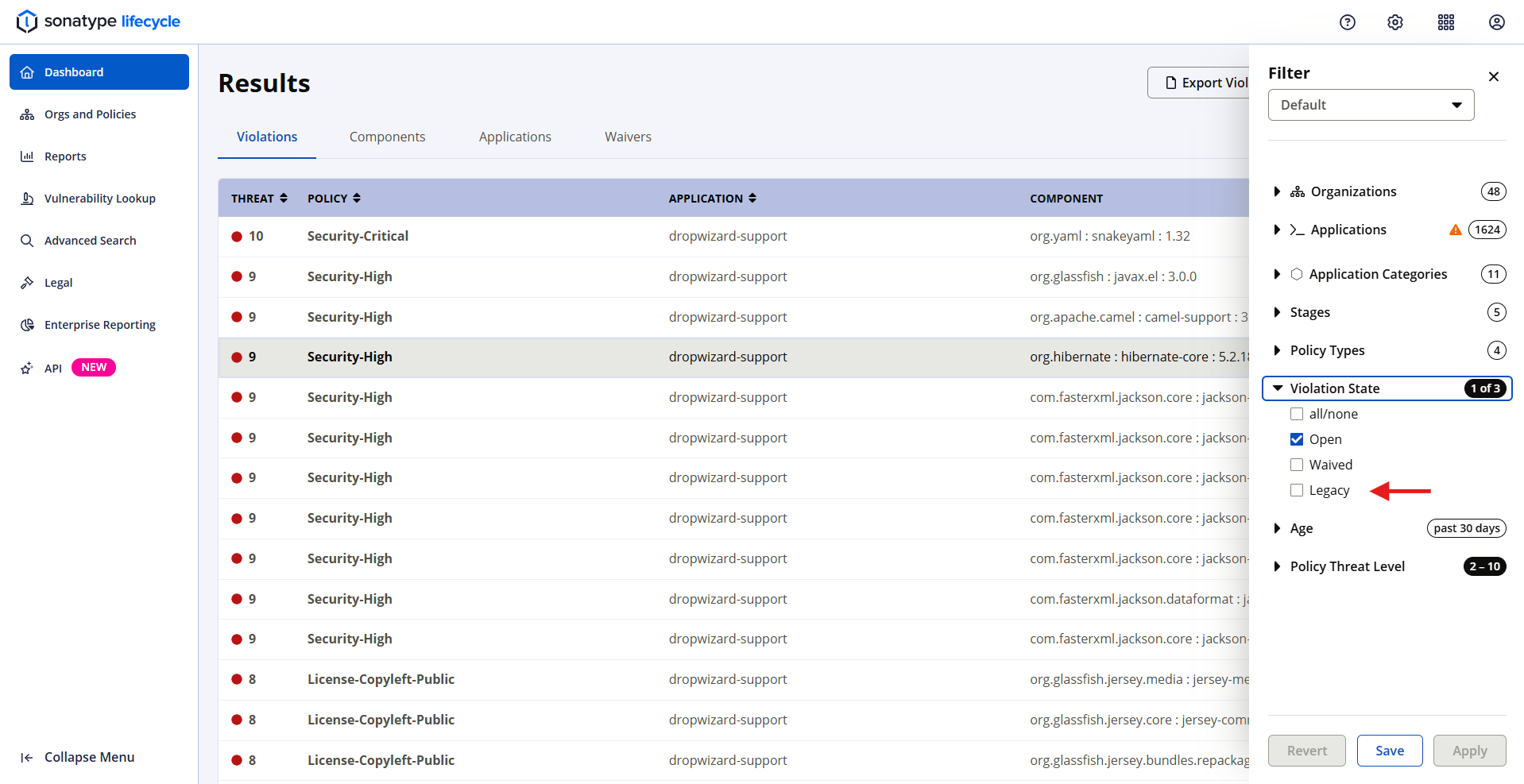Viewport: 1524px width, 784px height.
Task: Expand the Policy Threat Level section
Action: (x=1387, y=566)
